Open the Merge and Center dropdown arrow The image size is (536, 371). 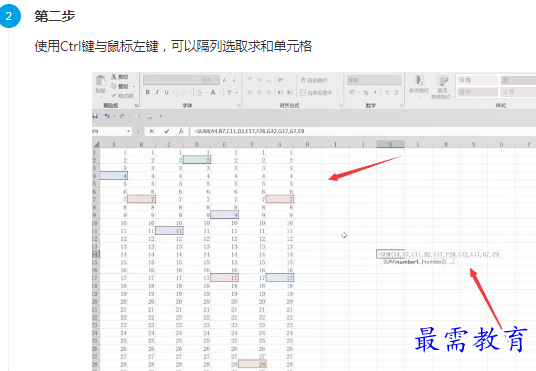tap(338, 93)
